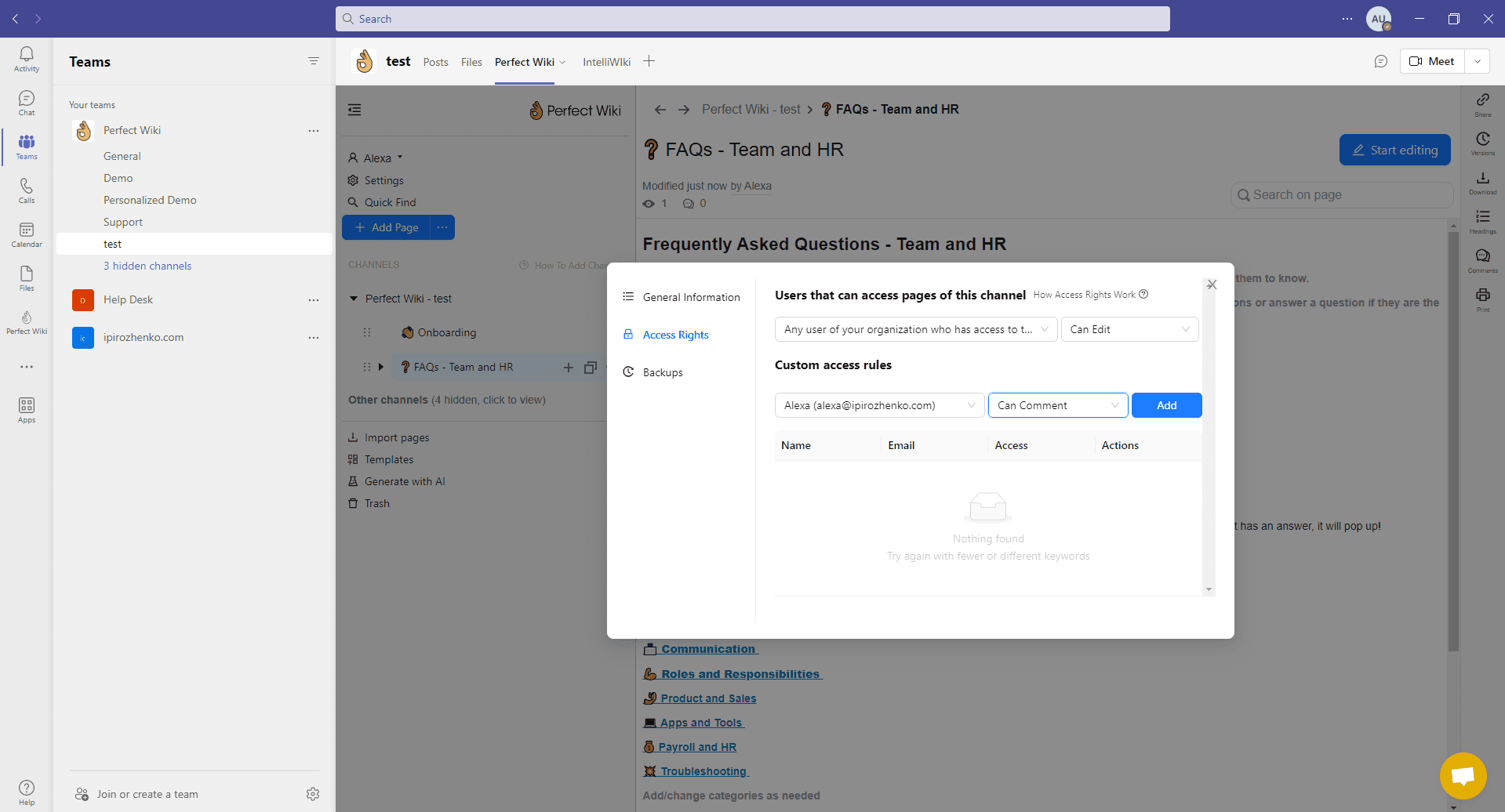Select Access Rights in the dialog
The height and width of the screenshot is (812, 1505).
click(x=666, y=335)
